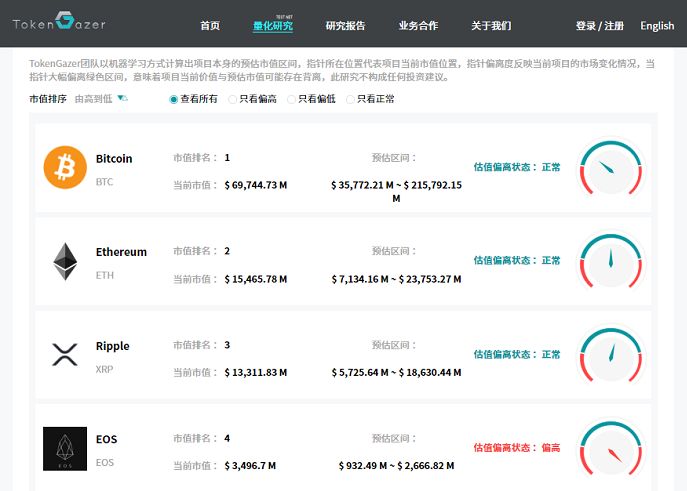Click the EOS logo icon

click(x=65, y=449)
